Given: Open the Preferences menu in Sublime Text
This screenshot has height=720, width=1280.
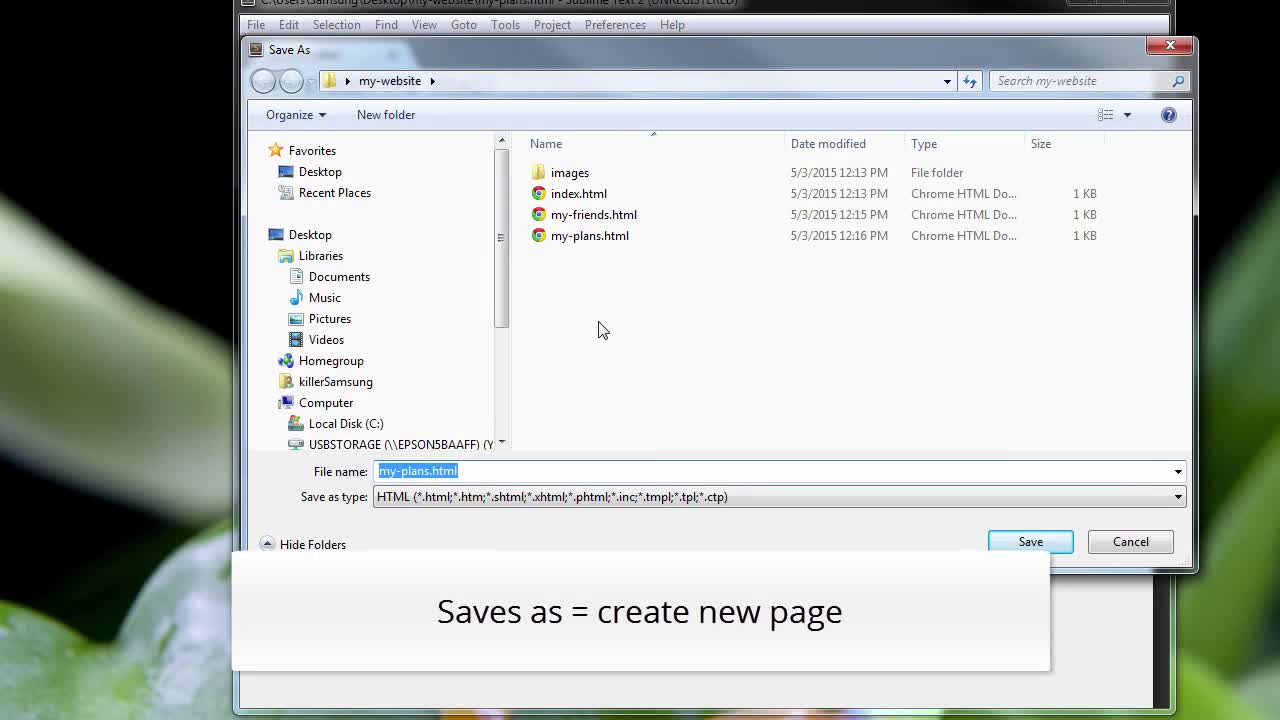Looking at the screenshot, I should tap(615, 25).
